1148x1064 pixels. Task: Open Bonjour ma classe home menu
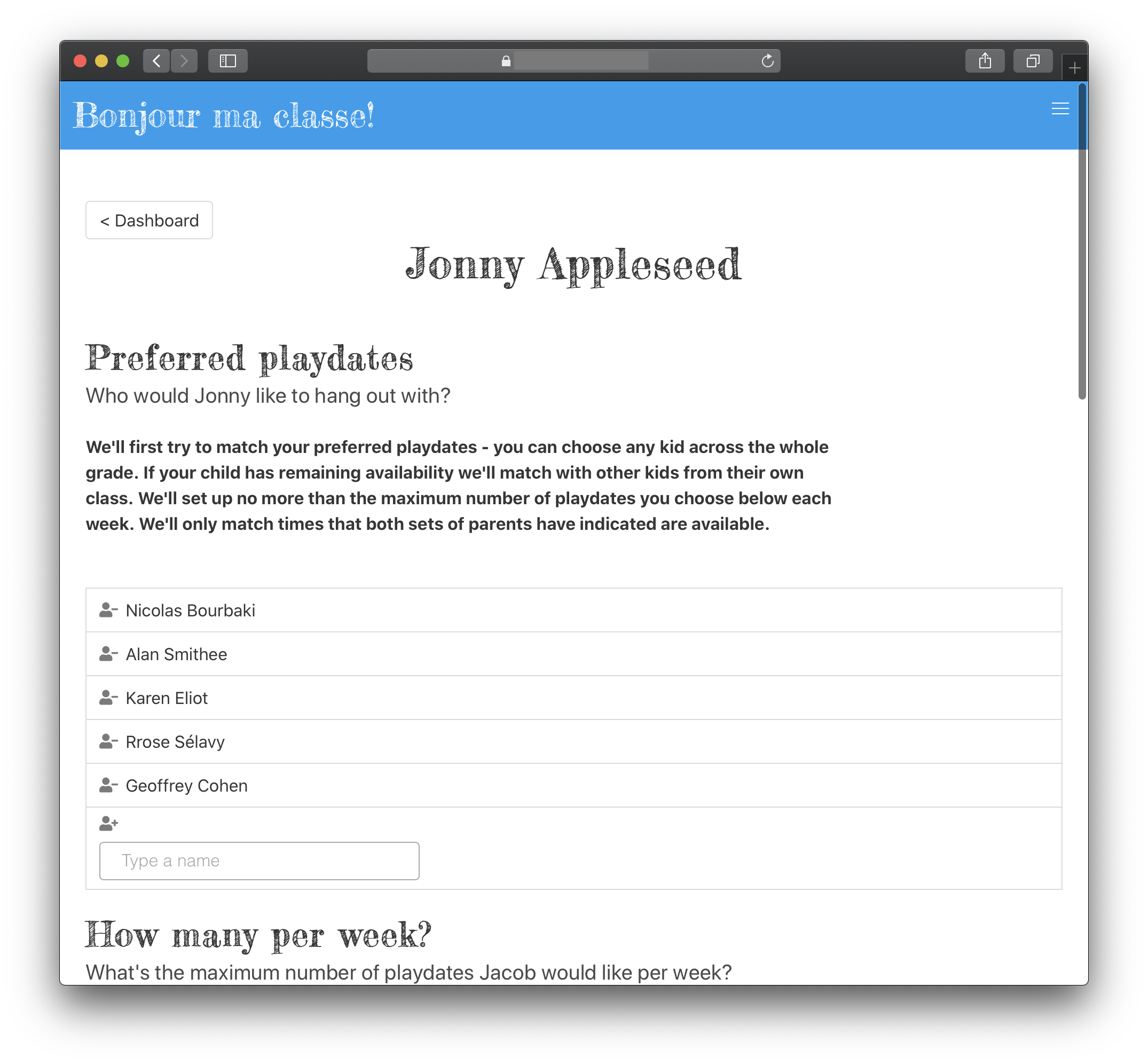point(1060,108)
